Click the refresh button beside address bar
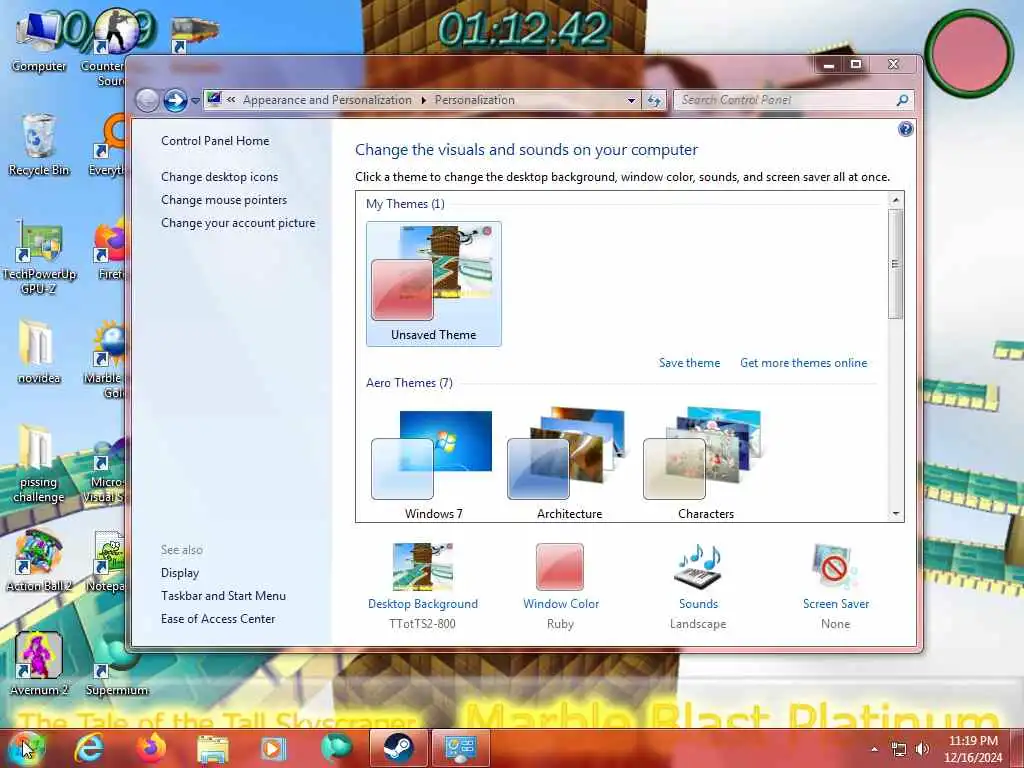The image size is (1024, 768). (x=654, y=100)
